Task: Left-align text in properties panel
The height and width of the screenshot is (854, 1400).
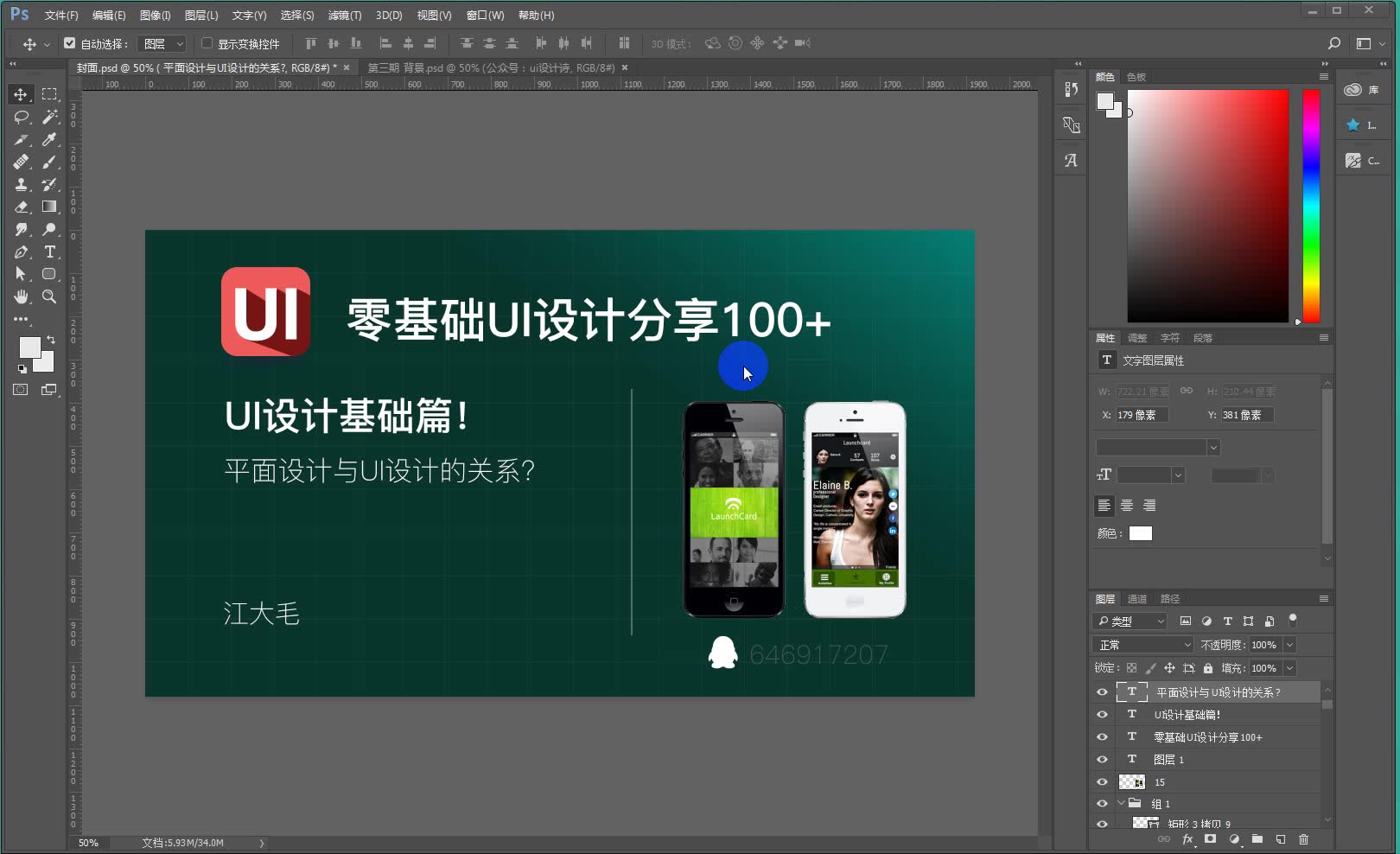Action: click(1104, 506)
